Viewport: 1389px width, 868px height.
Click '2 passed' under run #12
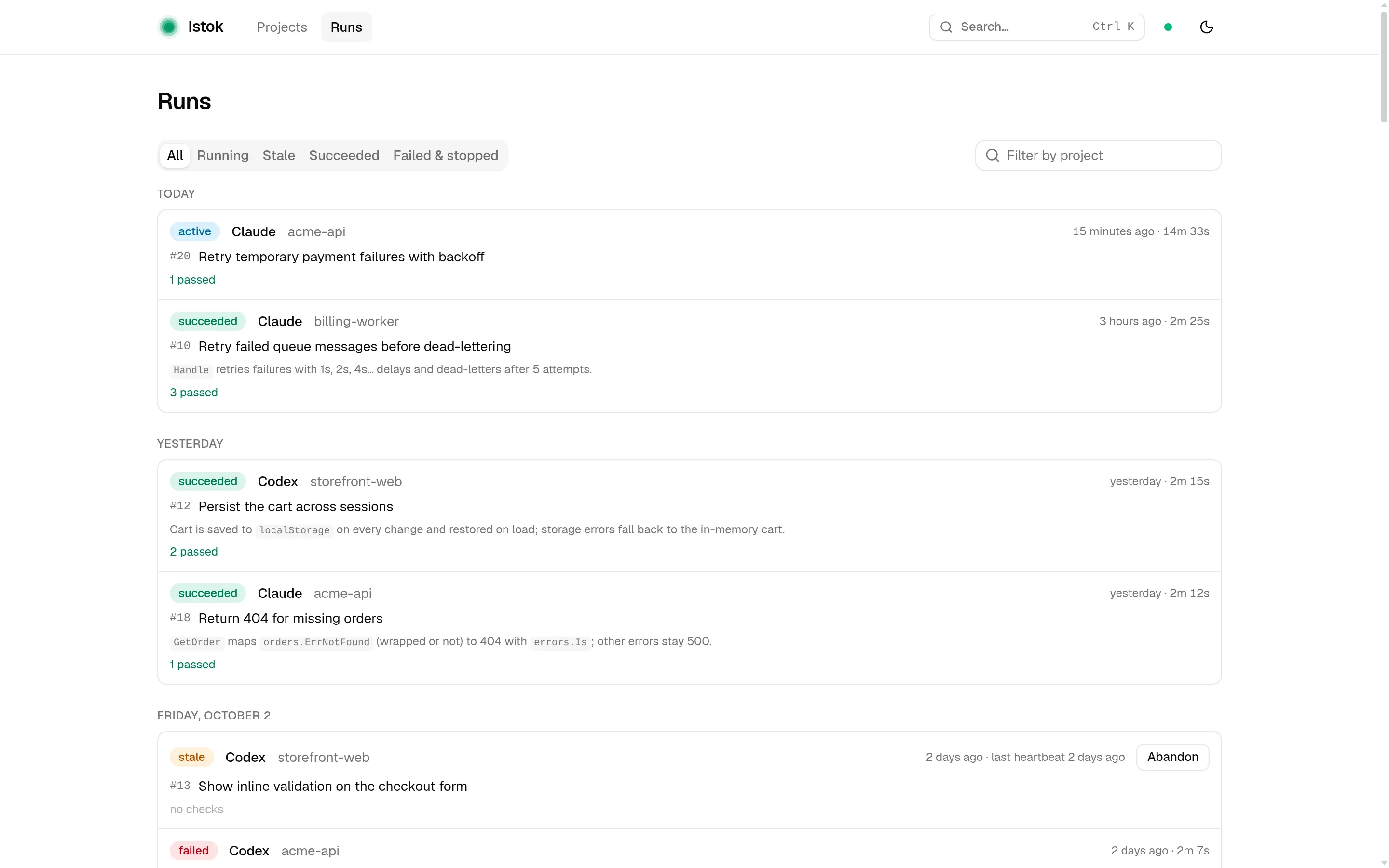tap(193, 552)
